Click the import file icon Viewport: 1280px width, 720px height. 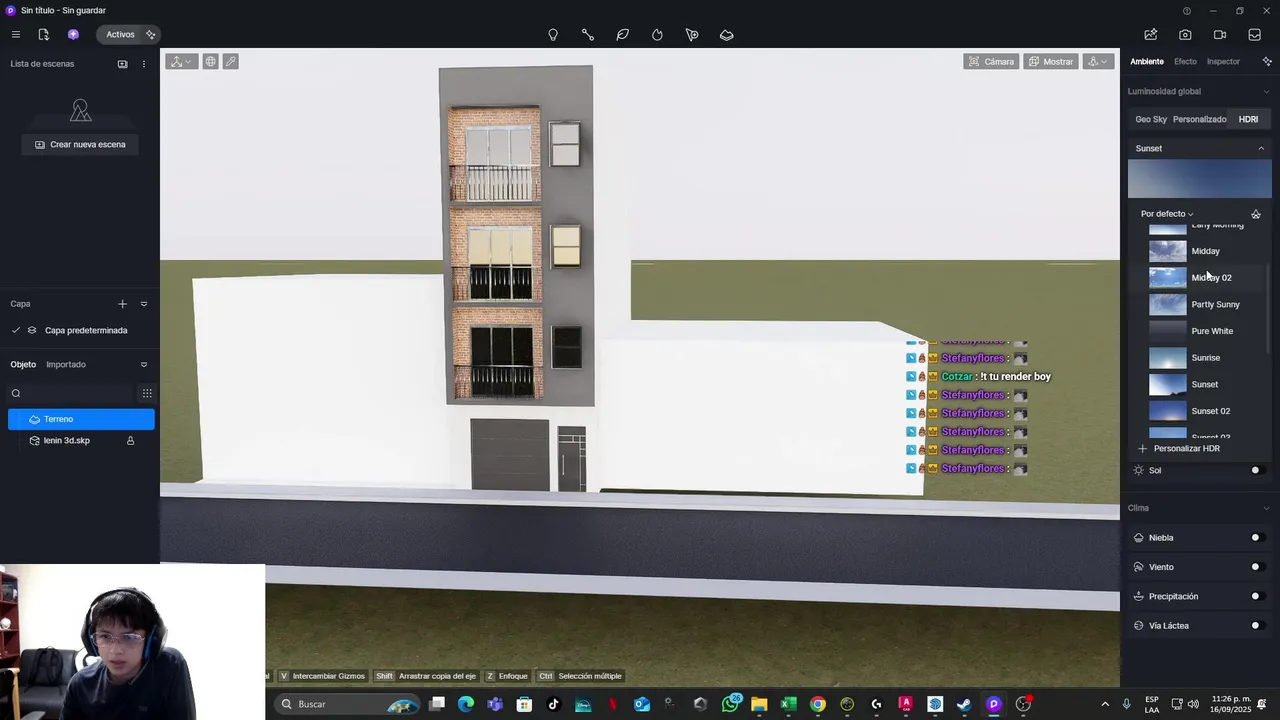43,34
